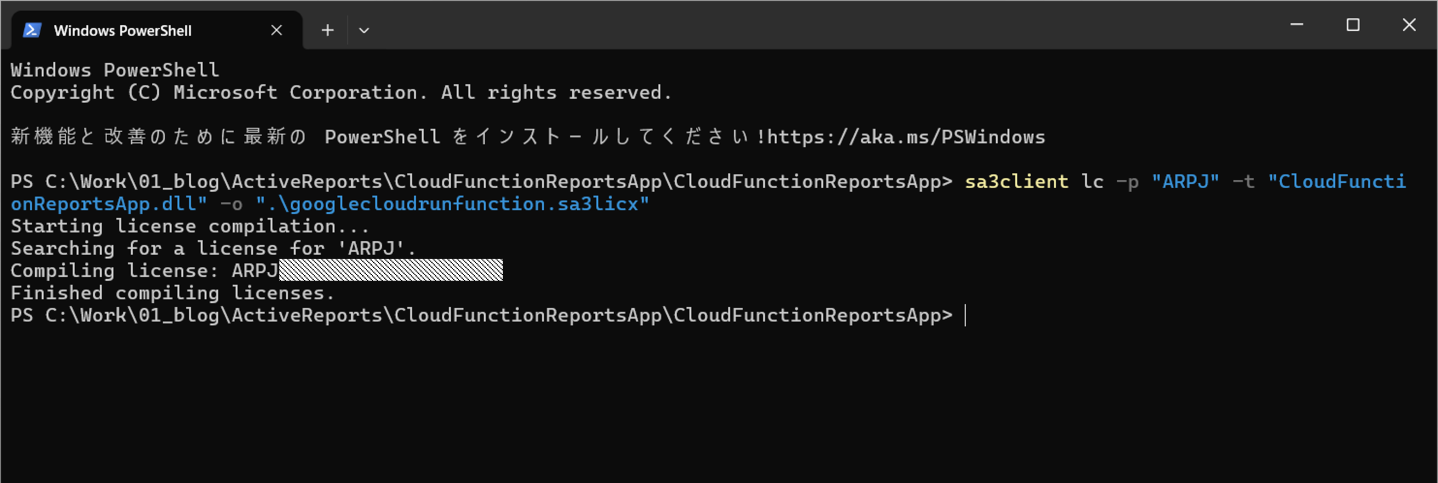Click the Japanese PowerShell install message
Screen dimensions: 1438x483
pos(388,137)
